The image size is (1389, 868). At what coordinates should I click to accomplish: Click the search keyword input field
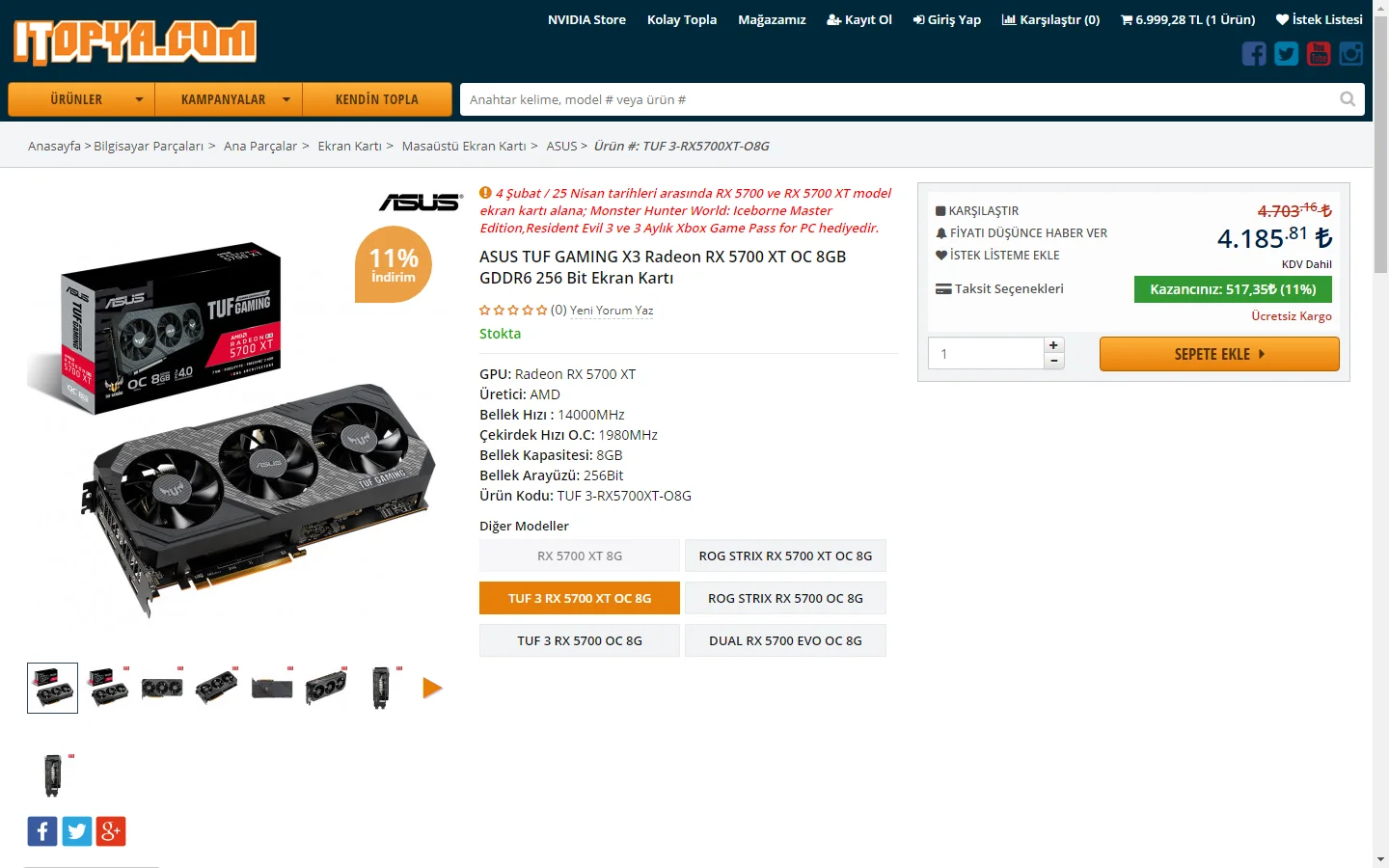(897, 99)
